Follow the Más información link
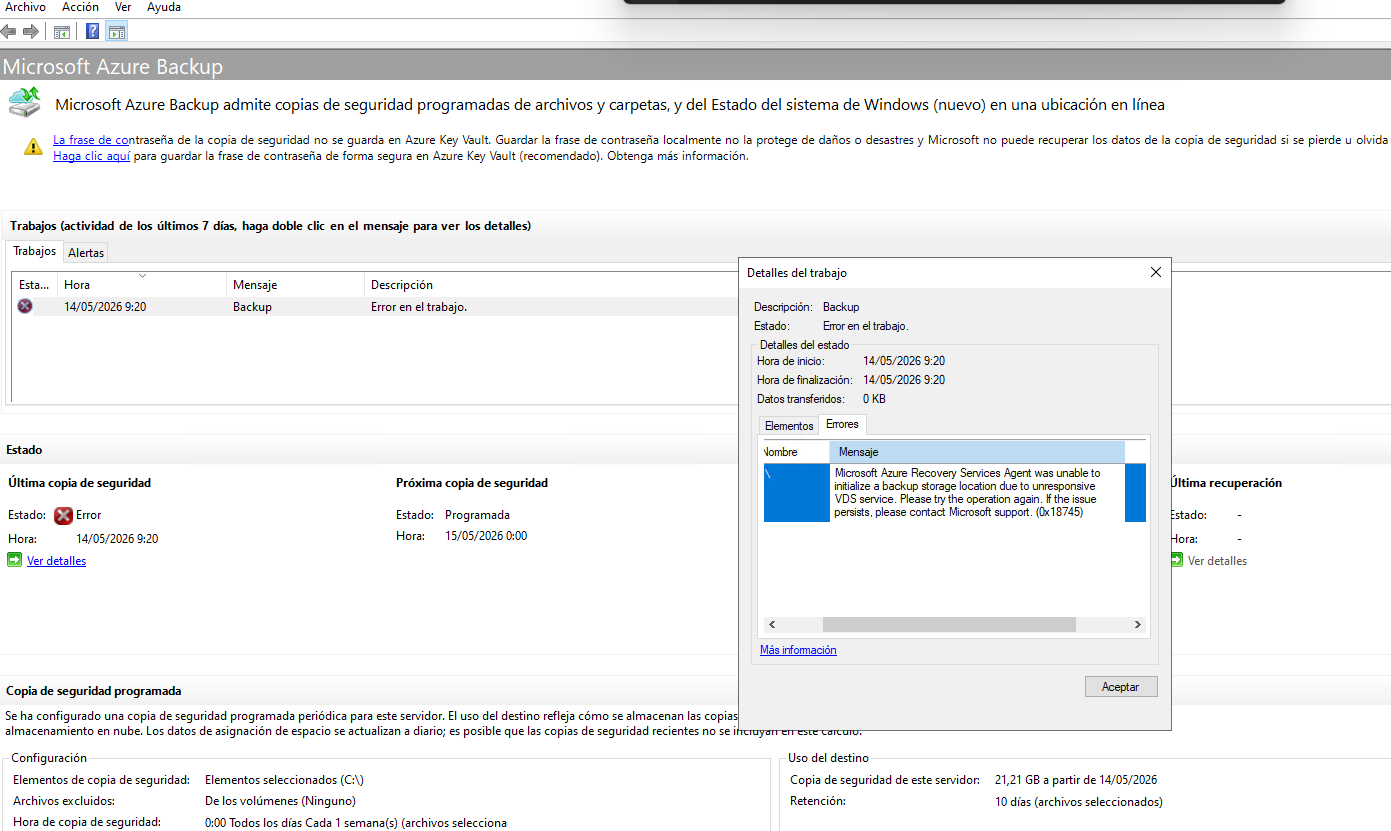1391x831 pixels. pos(798,650)
